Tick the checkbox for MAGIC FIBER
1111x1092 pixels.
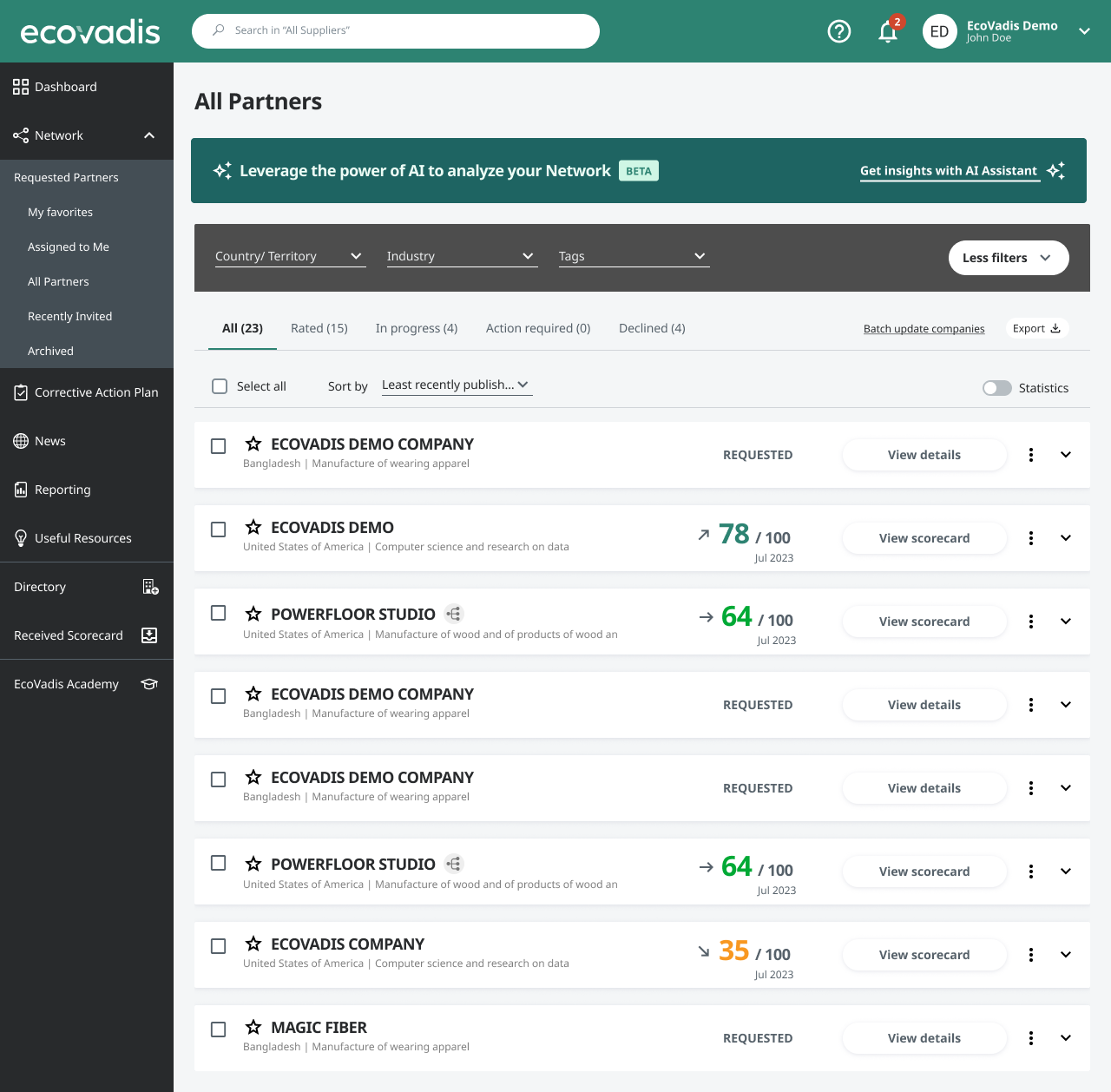[x=219, y=1030]
